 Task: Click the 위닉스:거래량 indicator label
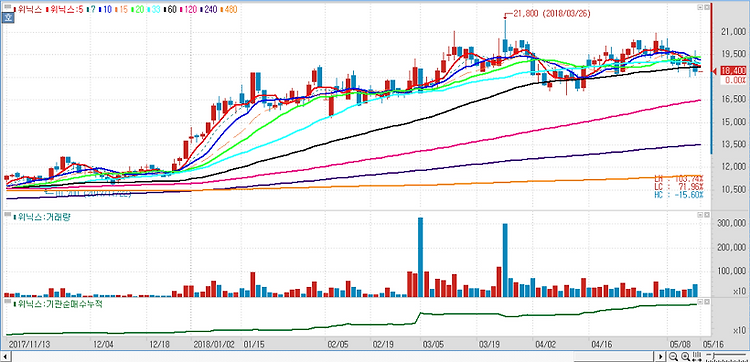click(x=41, y=217)
